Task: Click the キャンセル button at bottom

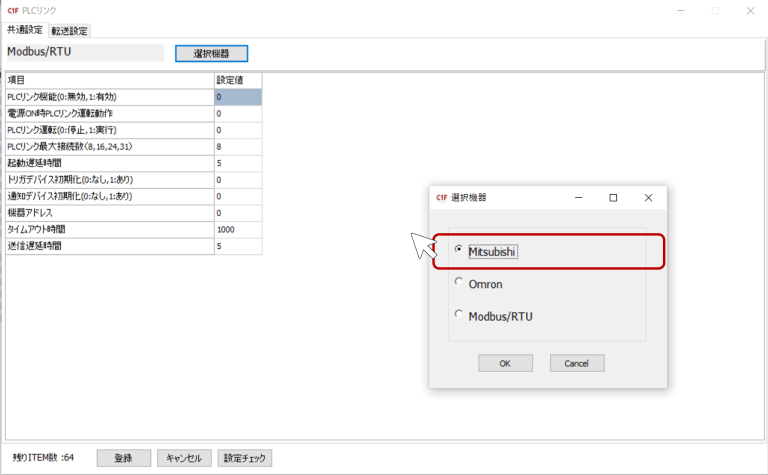Action: (x=184, y=458)
